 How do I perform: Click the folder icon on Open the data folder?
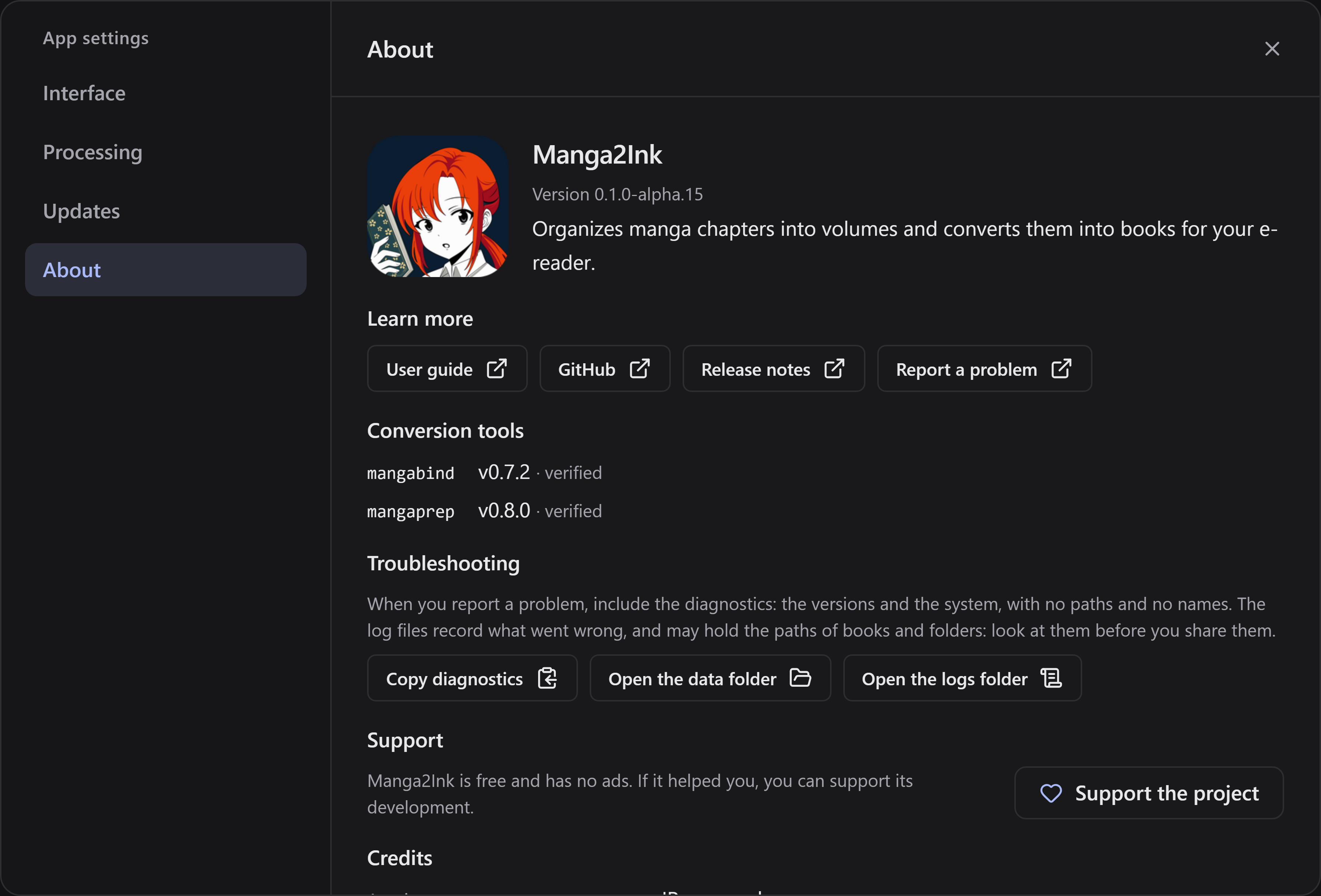point(800,678)
